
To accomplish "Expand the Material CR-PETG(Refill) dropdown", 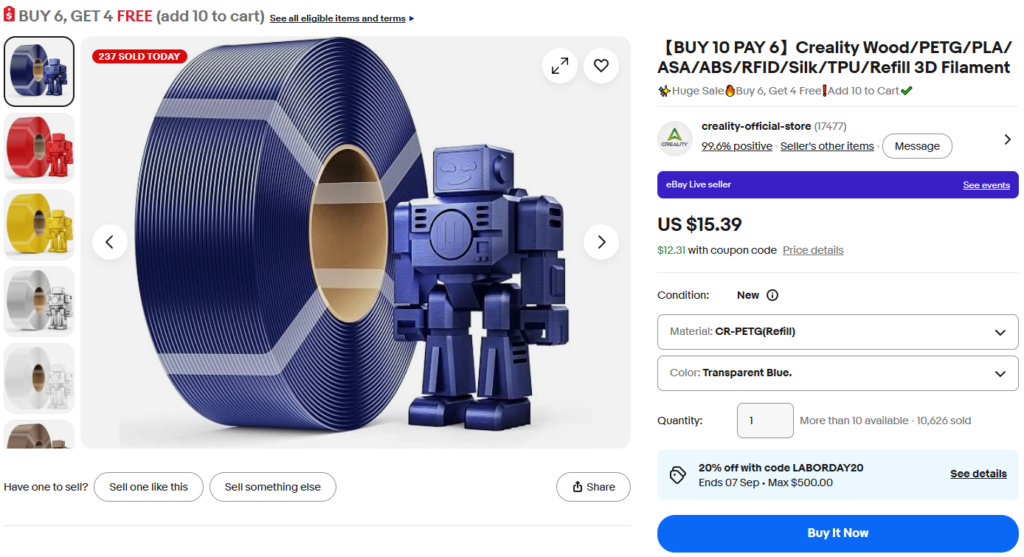I will pyautogui.click(x=837, y=332).
